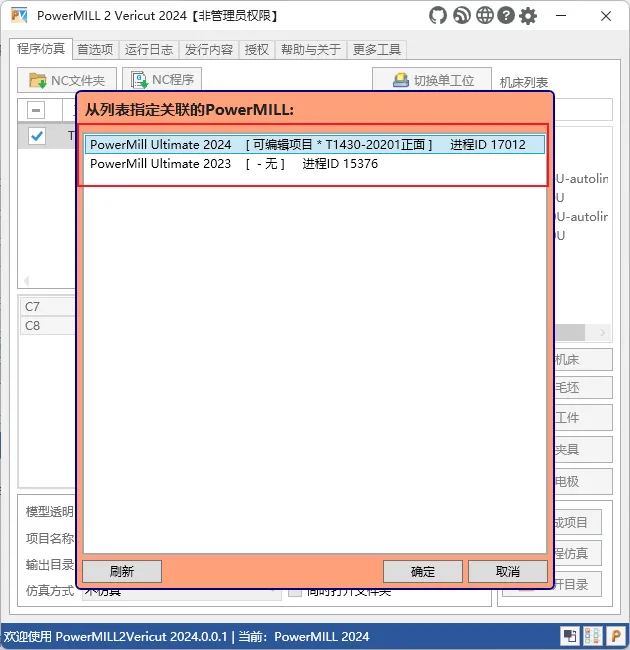The image size is (630, 650).
Task: Select the PowerMill Ultimate 2024 process row
Action: (x=315, y=144)
